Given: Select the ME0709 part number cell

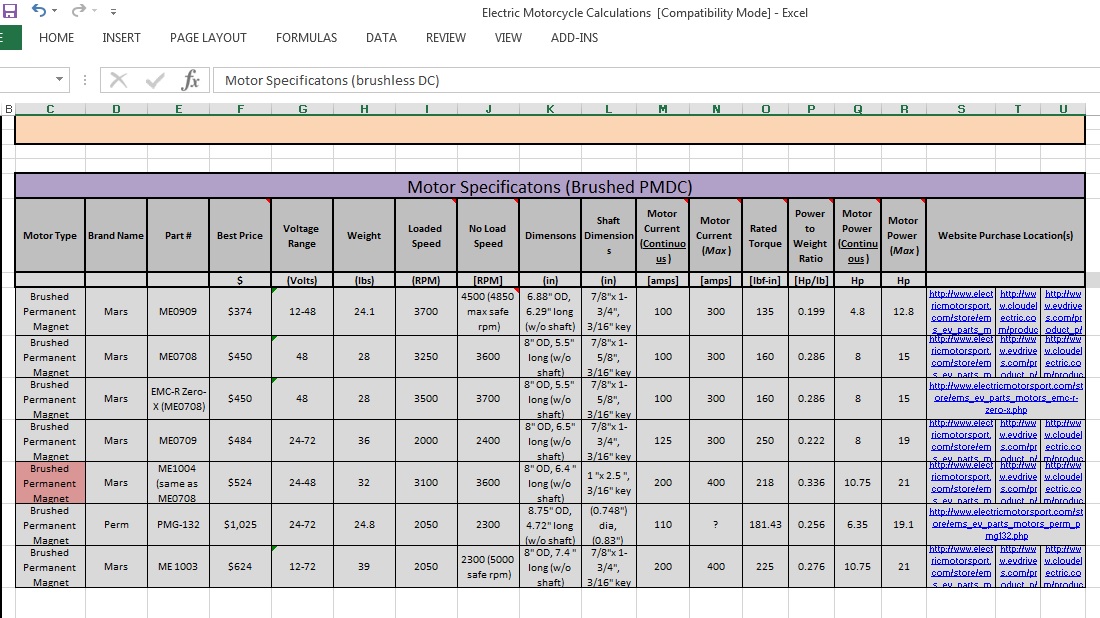Looking at the screenshot, I should point(178,441).
